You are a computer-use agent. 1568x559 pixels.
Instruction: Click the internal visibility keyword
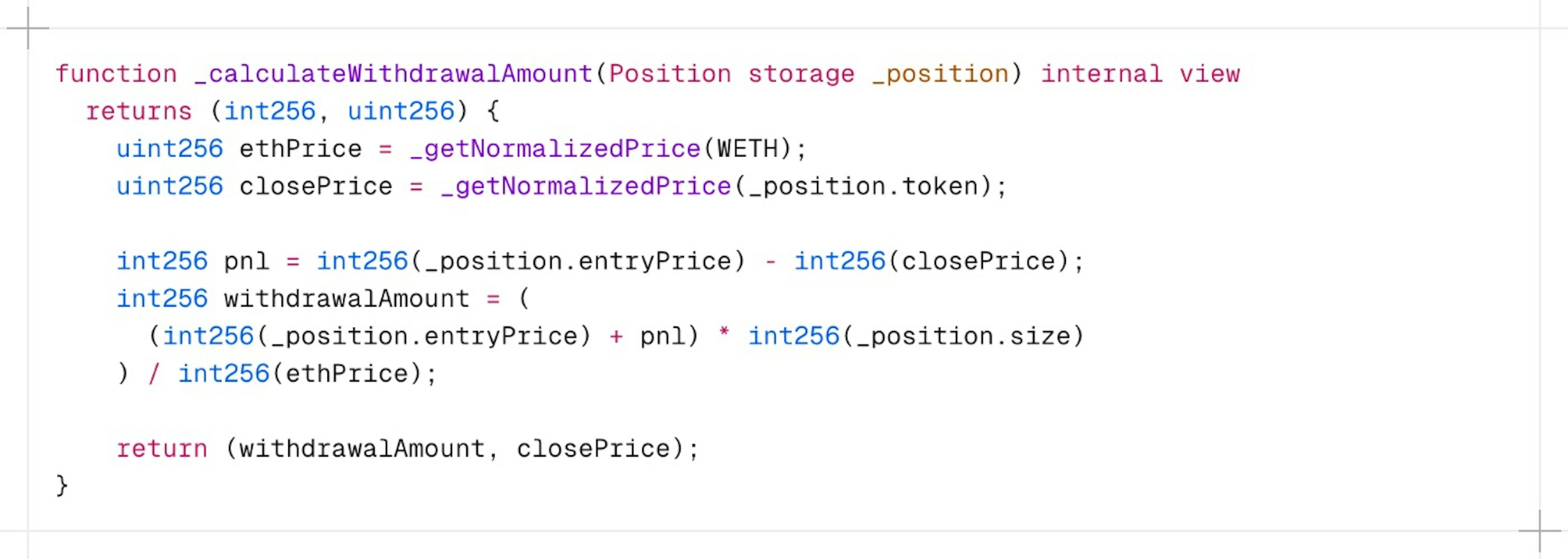click(1101, 73)
